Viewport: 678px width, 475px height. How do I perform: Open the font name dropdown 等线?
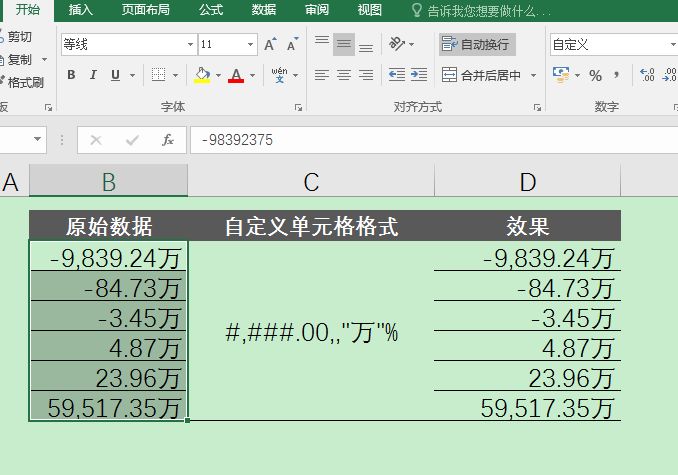[x=190, y=45]
